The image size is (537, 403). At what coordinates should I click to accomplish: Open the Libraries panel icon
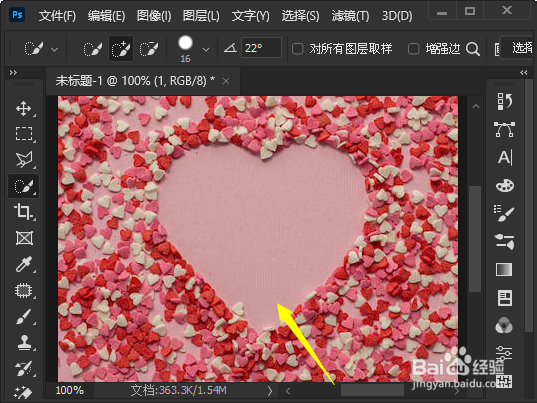point(504,298)
